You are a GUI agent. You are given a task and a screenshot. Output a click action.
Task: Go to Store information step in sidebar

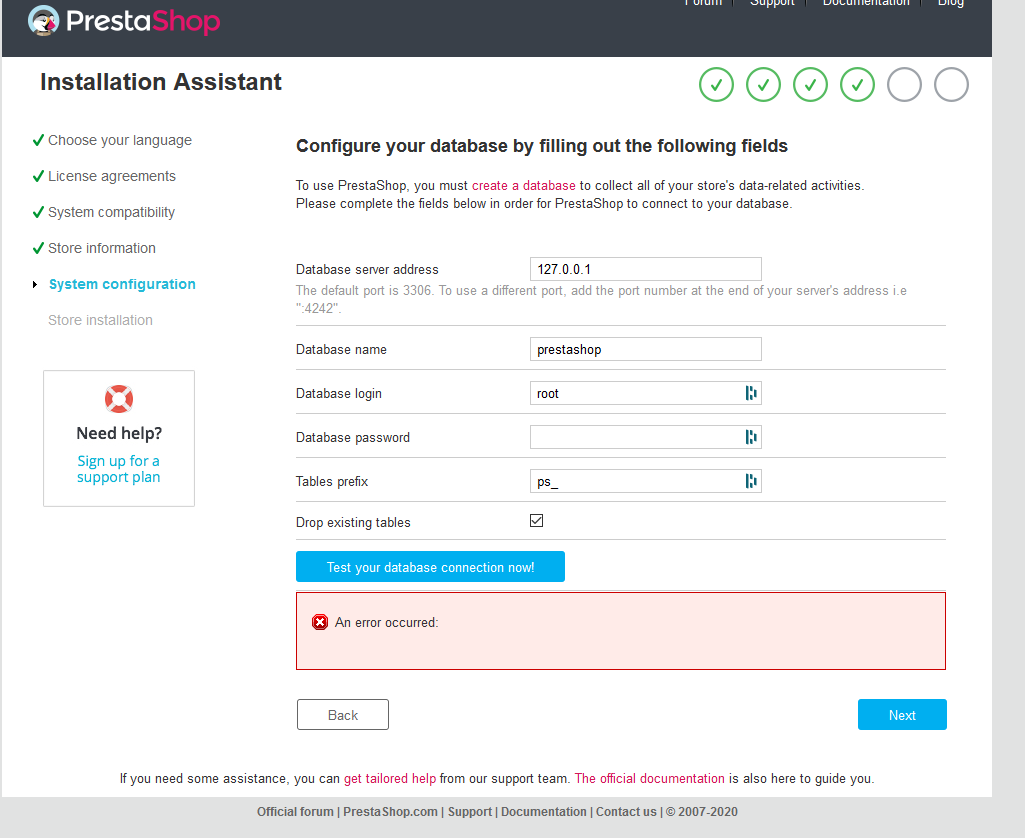pyautogui.click(x=102, y=248)
